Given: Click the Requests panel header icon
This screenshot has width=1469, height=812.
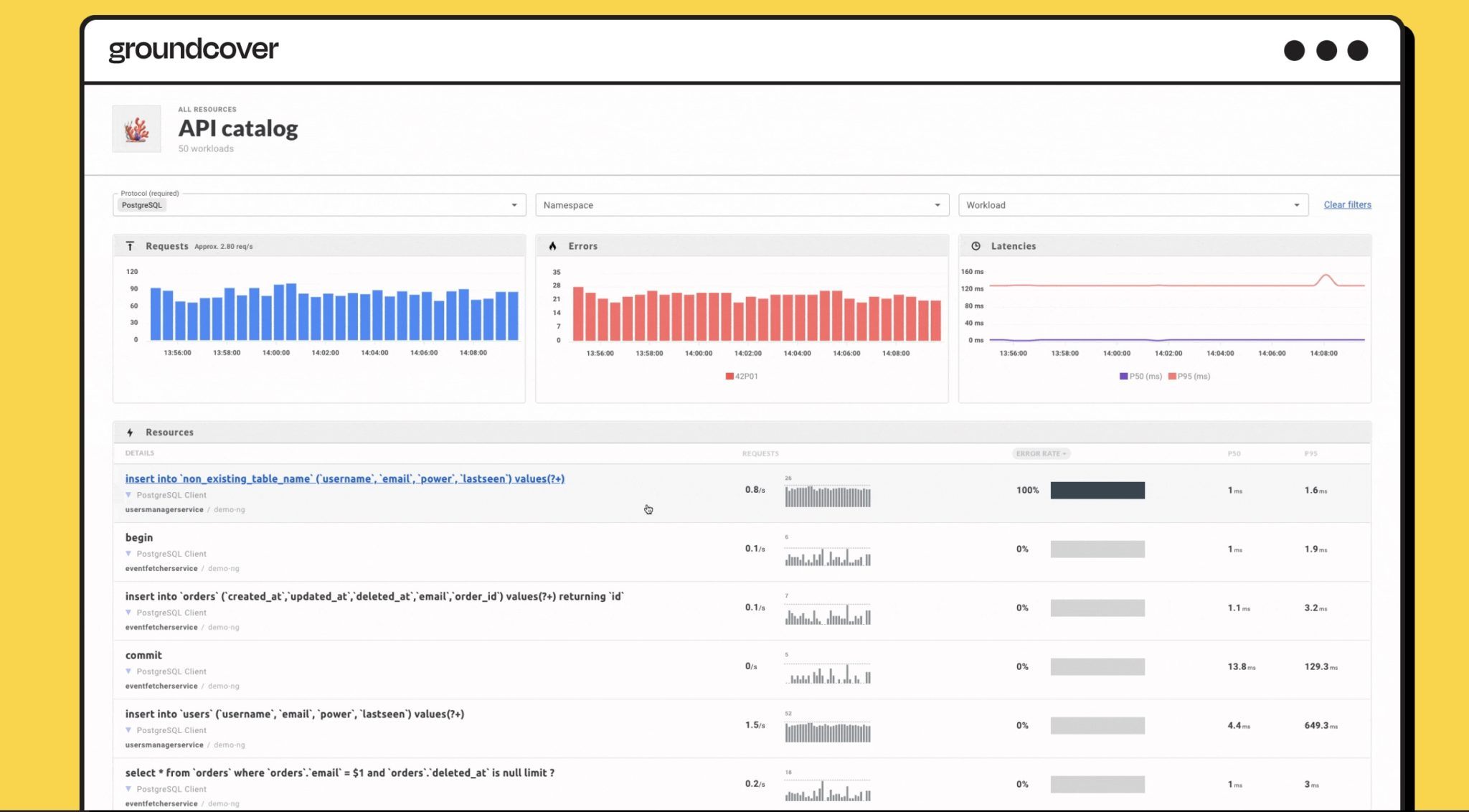Looking at the screenshot, I should pos(130,246).
